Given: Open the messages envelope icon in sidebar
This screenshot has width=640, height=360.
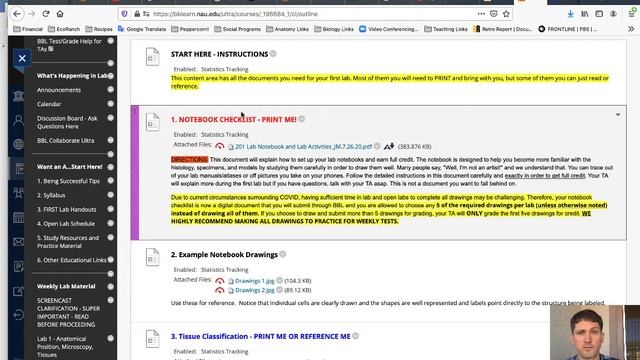Looking at the screenshot, I should tap(18, 242).
